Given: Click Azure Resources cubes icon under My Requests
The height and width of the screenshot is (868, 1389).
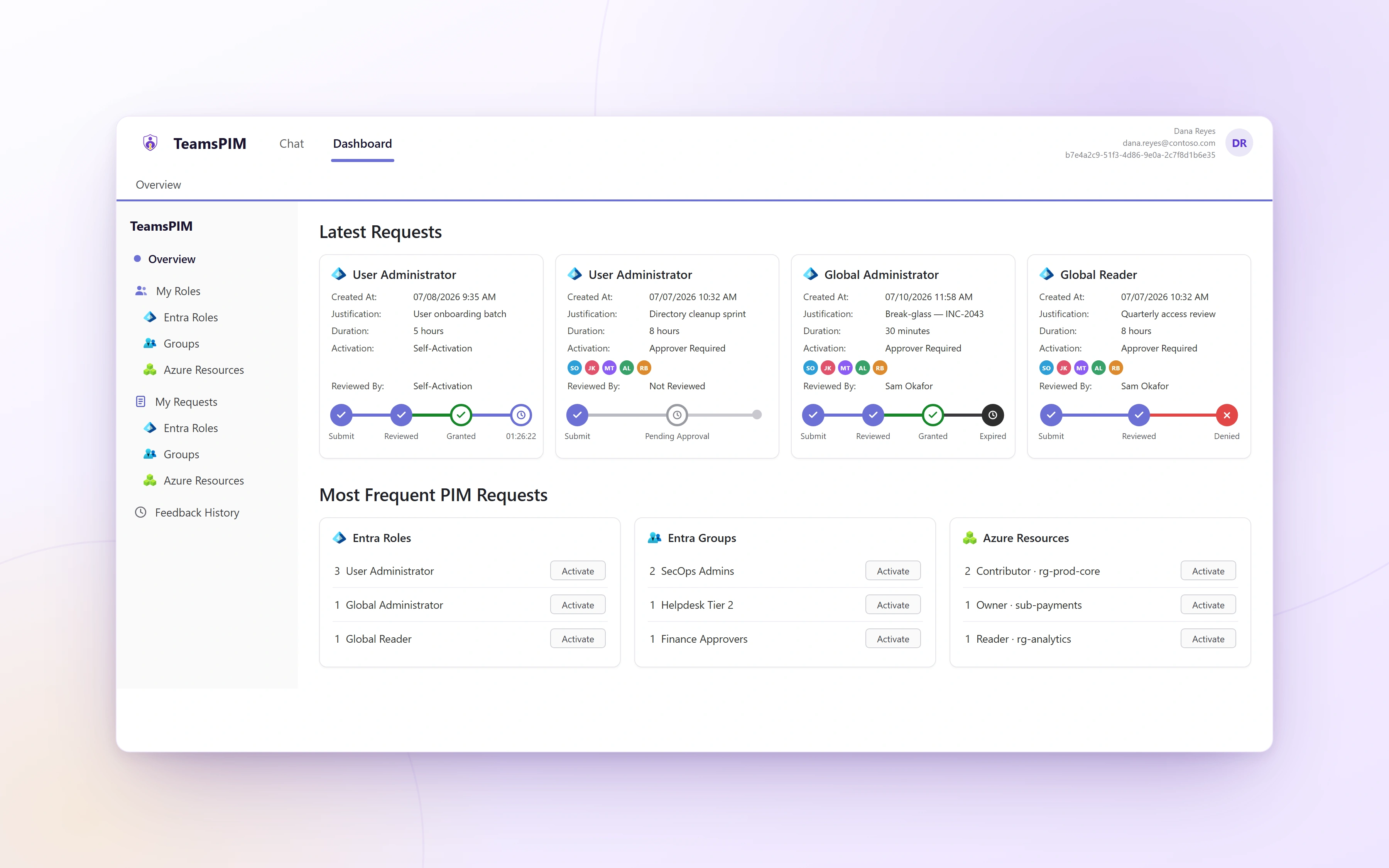Looking at the screenshot, I should coord(150,481).
